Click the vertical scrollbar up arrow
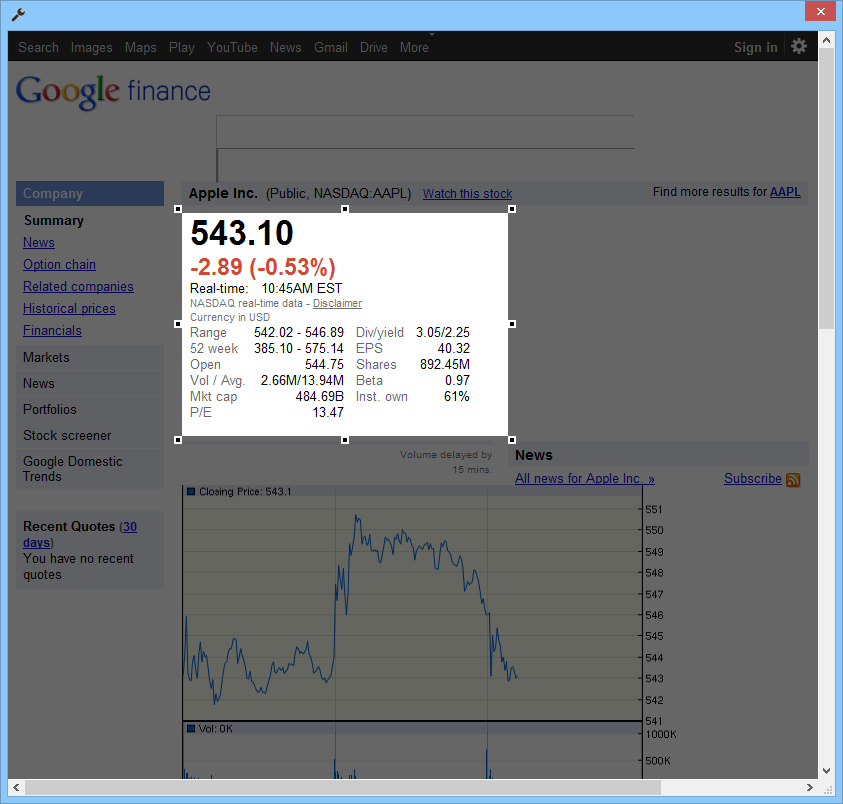The width and height of the screenshot is (843, 804). pyautogui.click(x=826, y=40)
